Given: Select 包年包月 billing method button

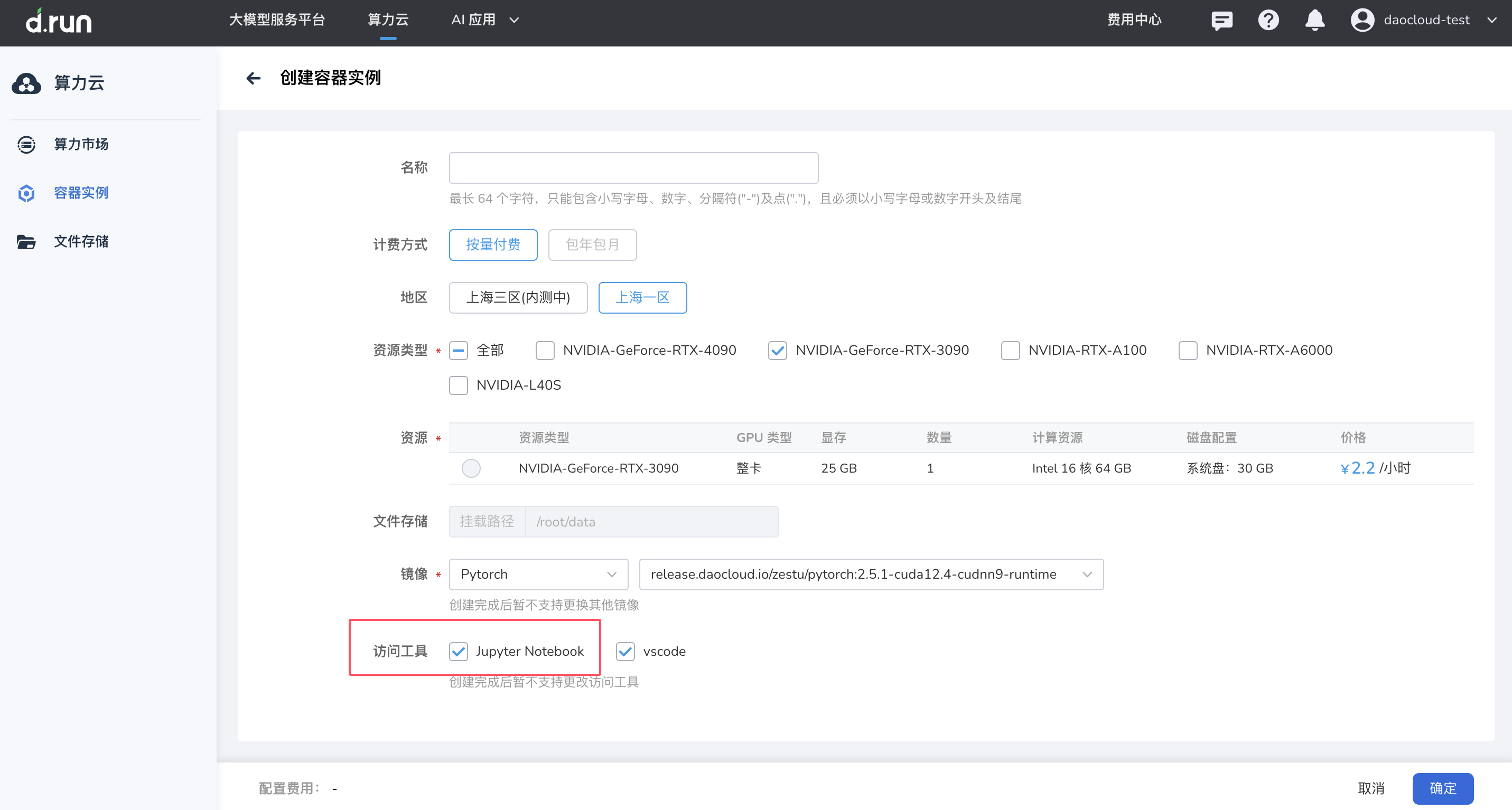Looking at the screenshot, I should [591, 244].
